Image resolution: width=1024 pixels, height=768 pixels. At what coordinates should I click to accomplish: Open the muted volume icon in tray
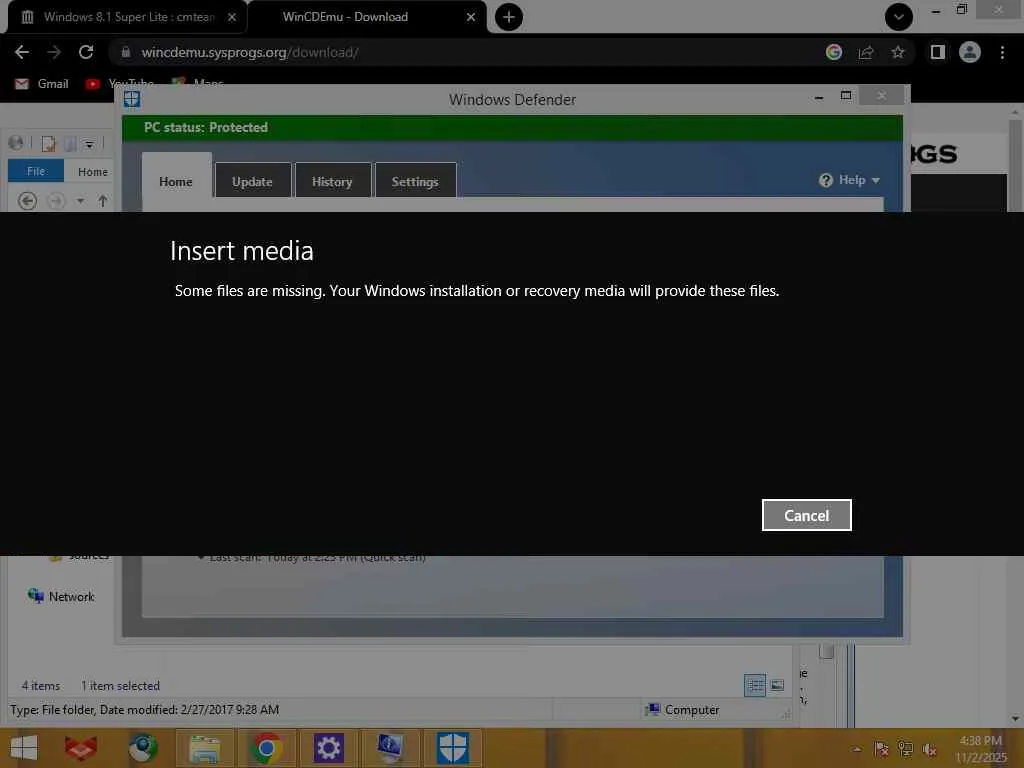[x=929, y=749]
